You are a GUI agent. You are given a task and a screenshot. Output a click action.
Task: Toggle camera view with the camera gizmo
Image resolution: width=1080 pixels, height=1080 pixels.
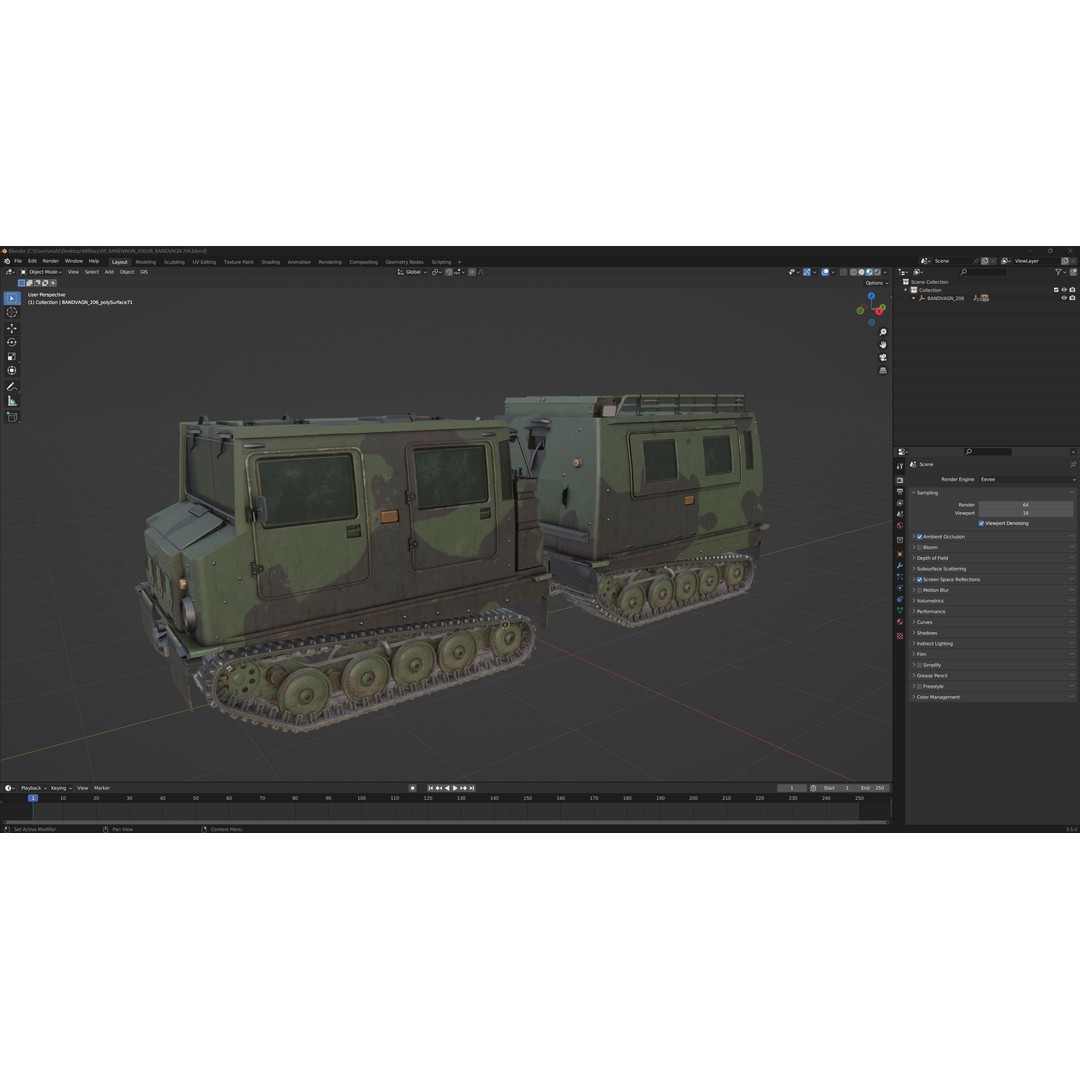click(882, 358)
